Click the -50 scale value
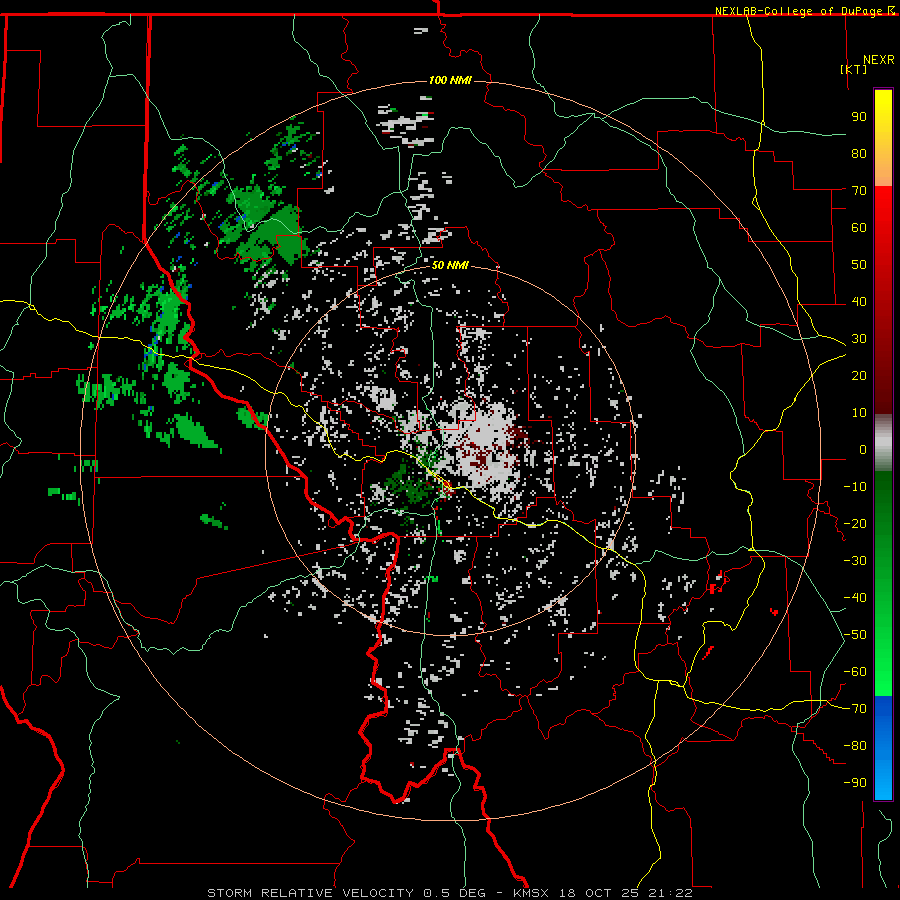900x900 pixels. coord(855,635)
